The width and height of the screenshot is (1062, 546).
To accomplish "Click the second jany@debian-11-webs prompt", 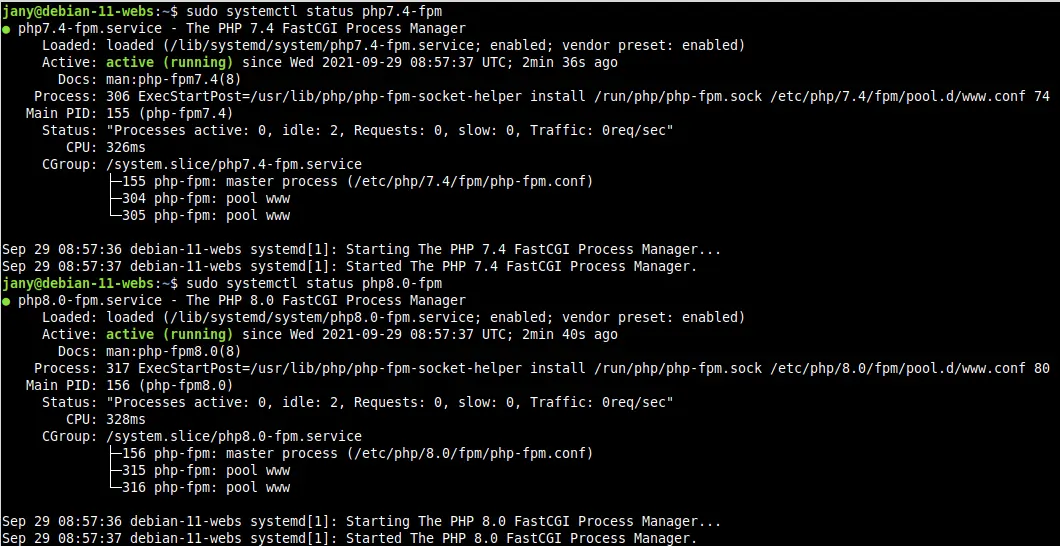I will [78, 283].
